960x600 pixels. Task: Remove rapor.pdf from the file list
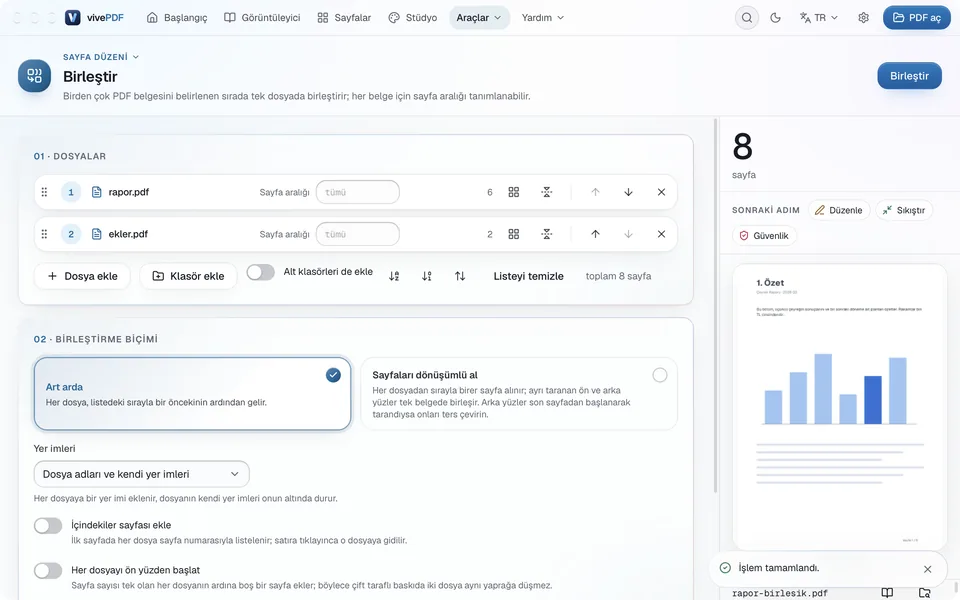click(x=661, y=192)
